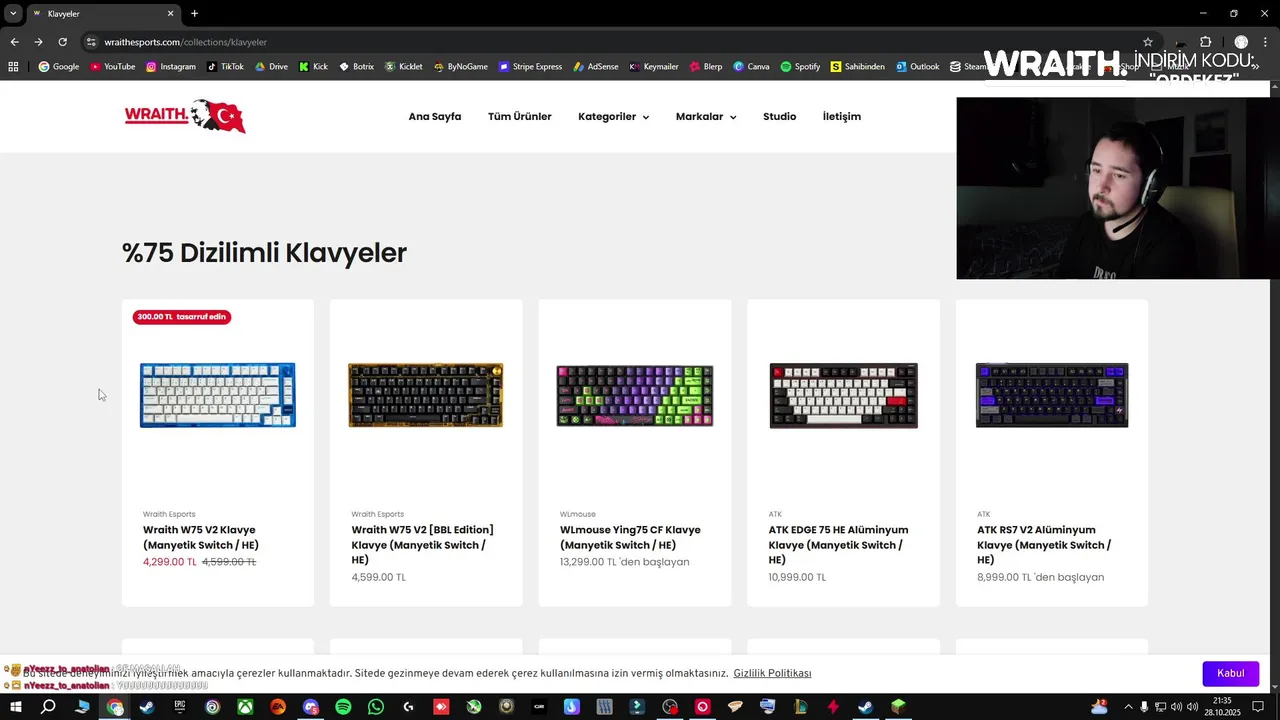Open Windows search from taskbar
This screenshot has height=720, width=1280.
tap(48, 707)
